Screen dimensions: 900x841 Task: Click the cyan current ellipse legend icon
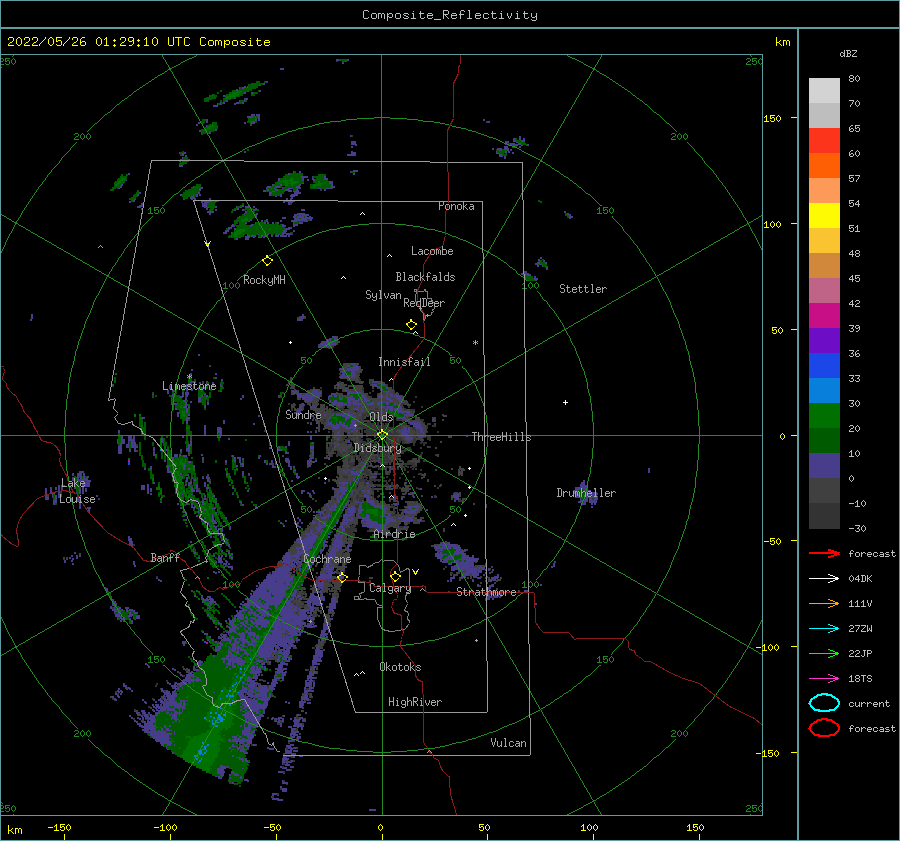(x=824, y=703)
